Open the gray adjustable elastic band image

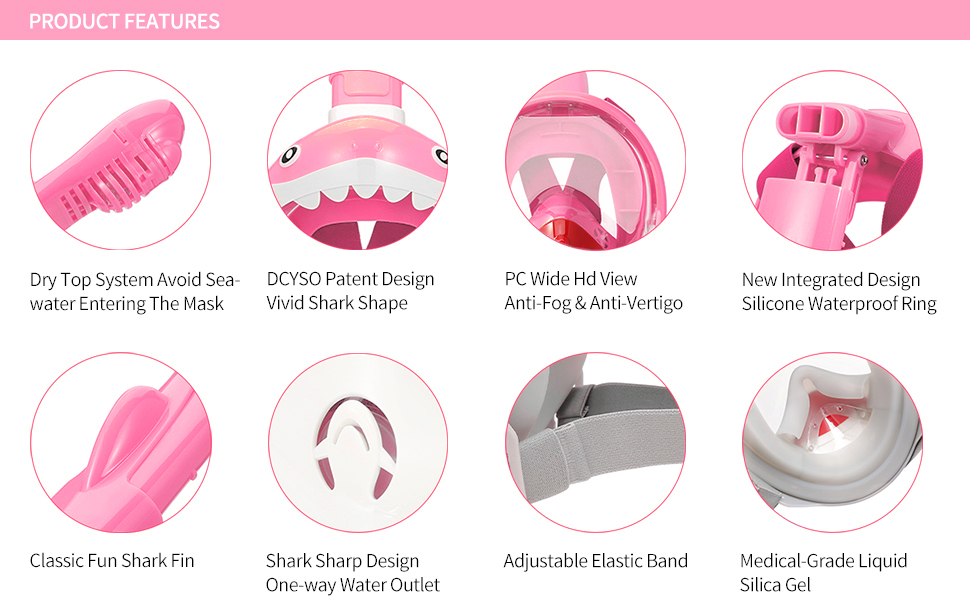595,442
